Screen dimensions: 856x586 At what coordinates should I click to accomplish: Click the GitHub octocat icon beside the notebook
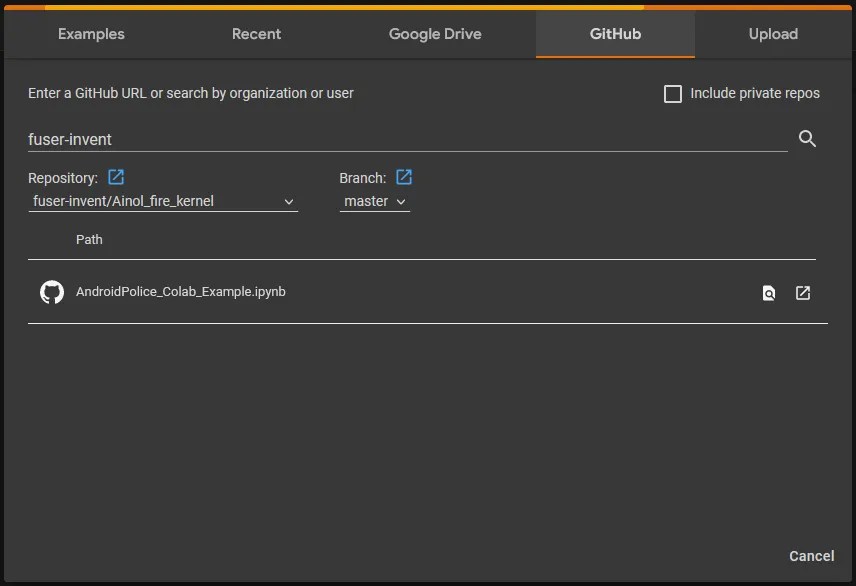coord(51,291)
